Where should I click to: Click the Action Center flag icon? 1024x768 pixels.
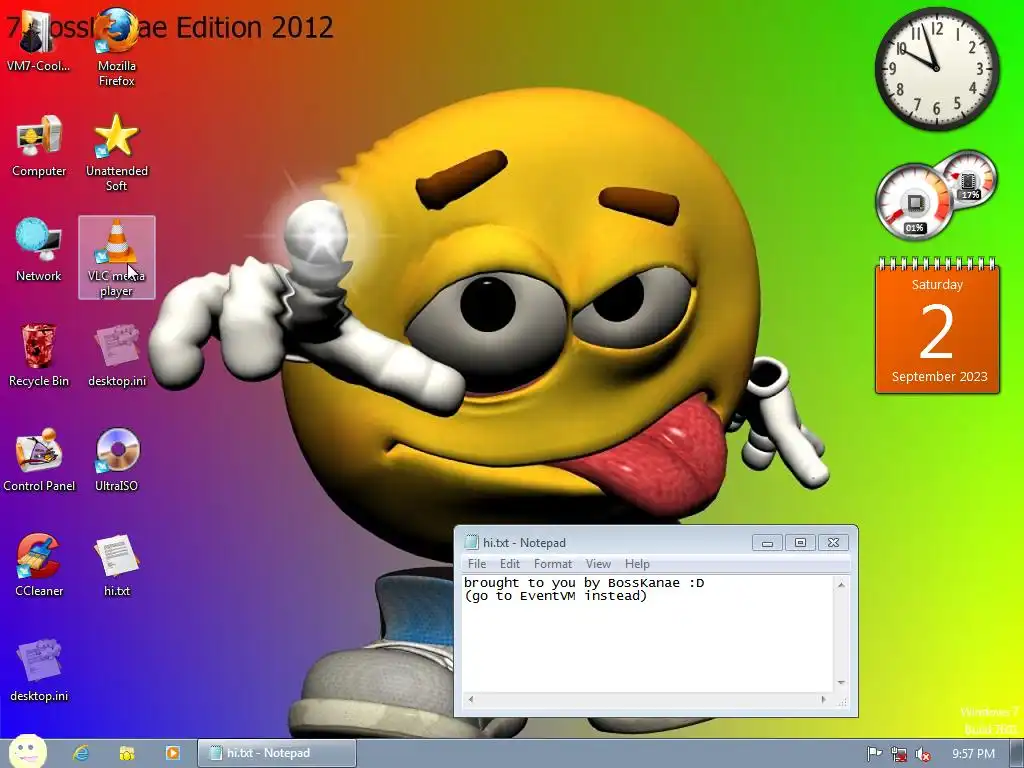(874, 754)
